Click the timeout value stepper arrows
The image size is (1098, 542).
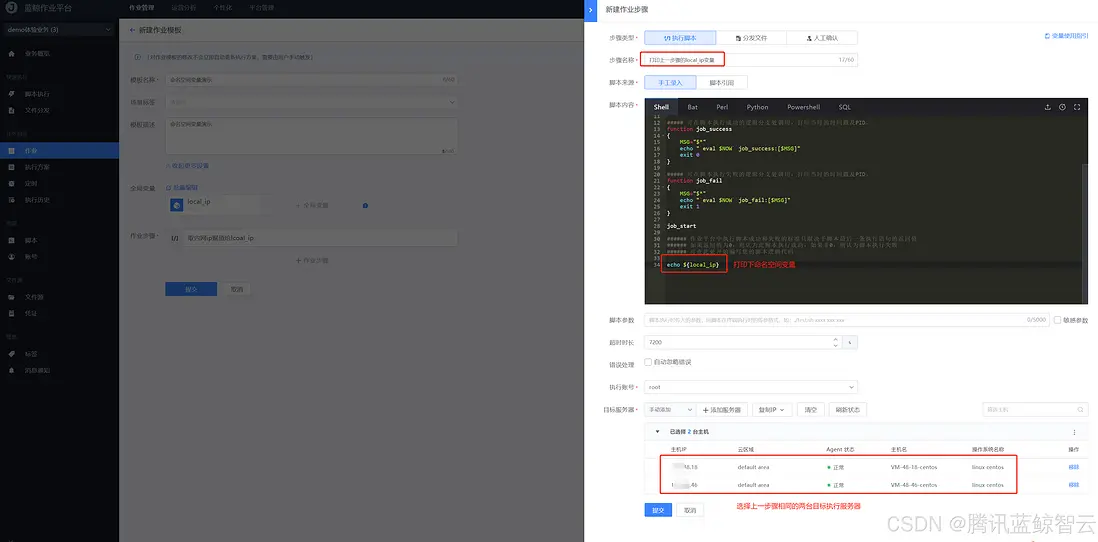point(834,342)
